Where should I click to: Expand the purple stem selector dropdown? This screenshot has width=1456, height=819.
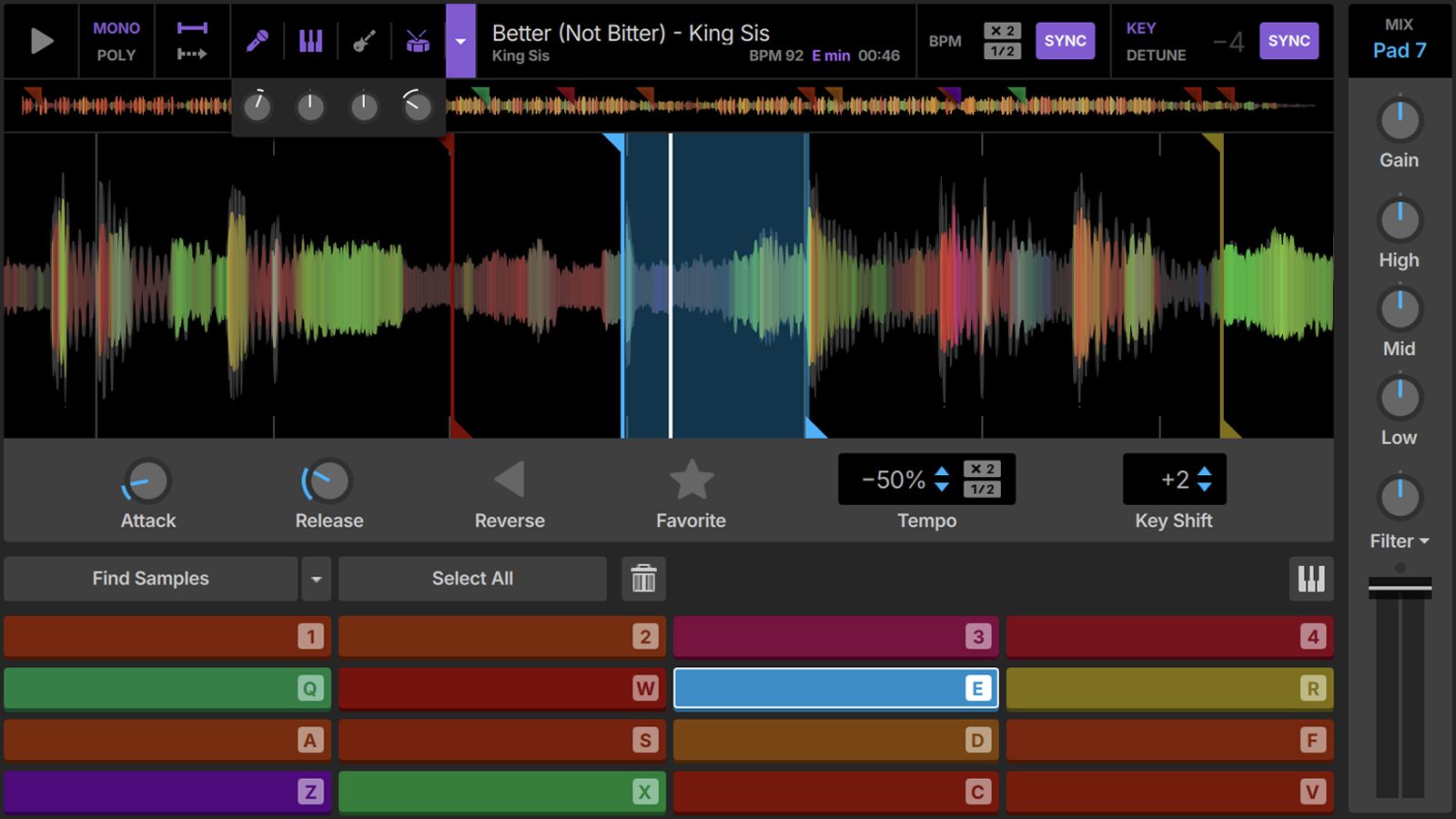(460, 41)
